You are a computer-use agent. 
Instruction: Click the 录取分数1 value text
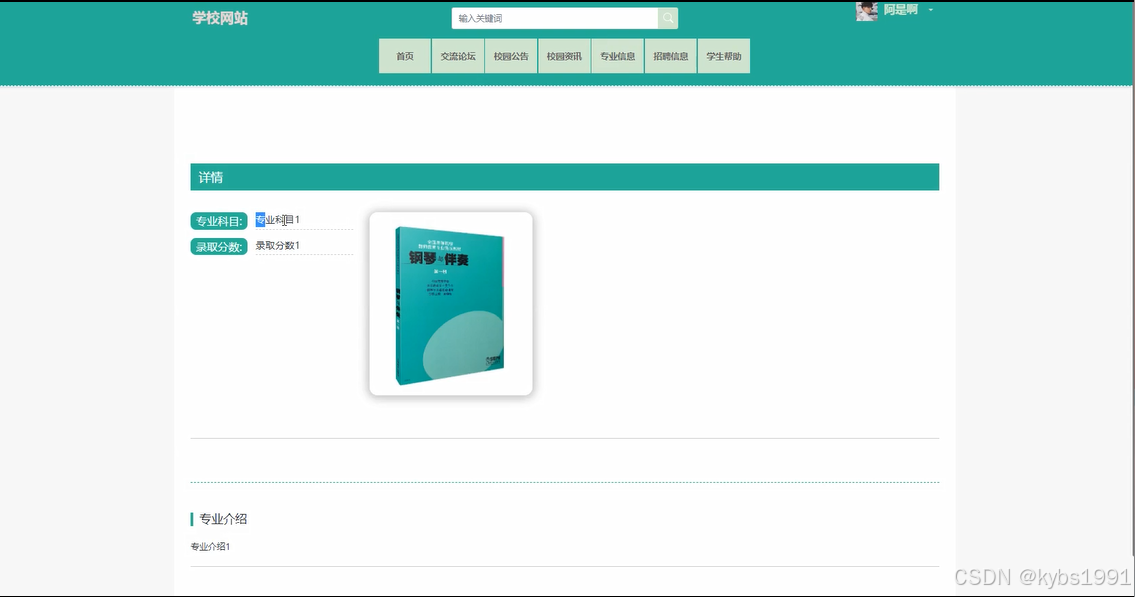(277, 245)
